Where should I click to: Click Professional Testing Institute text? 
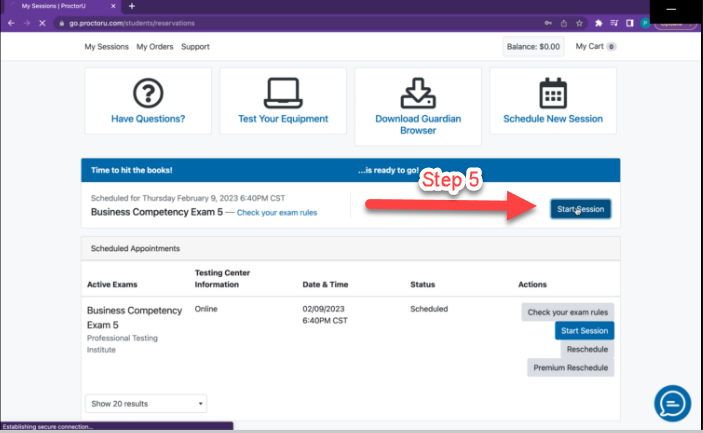pos(122,344)
